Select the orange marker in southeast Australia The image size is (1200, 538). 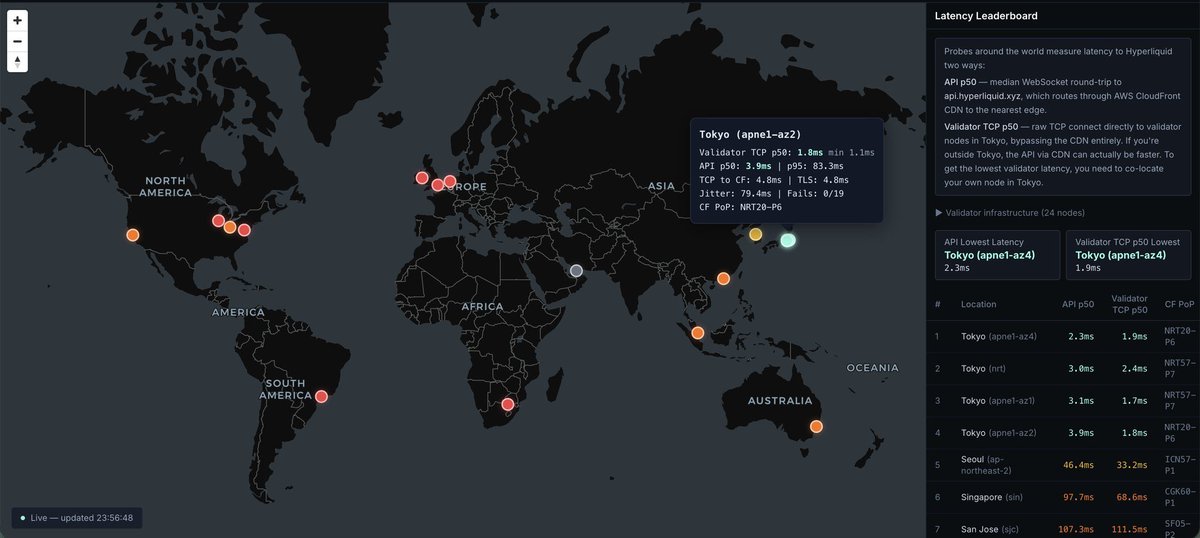point(816,426)
